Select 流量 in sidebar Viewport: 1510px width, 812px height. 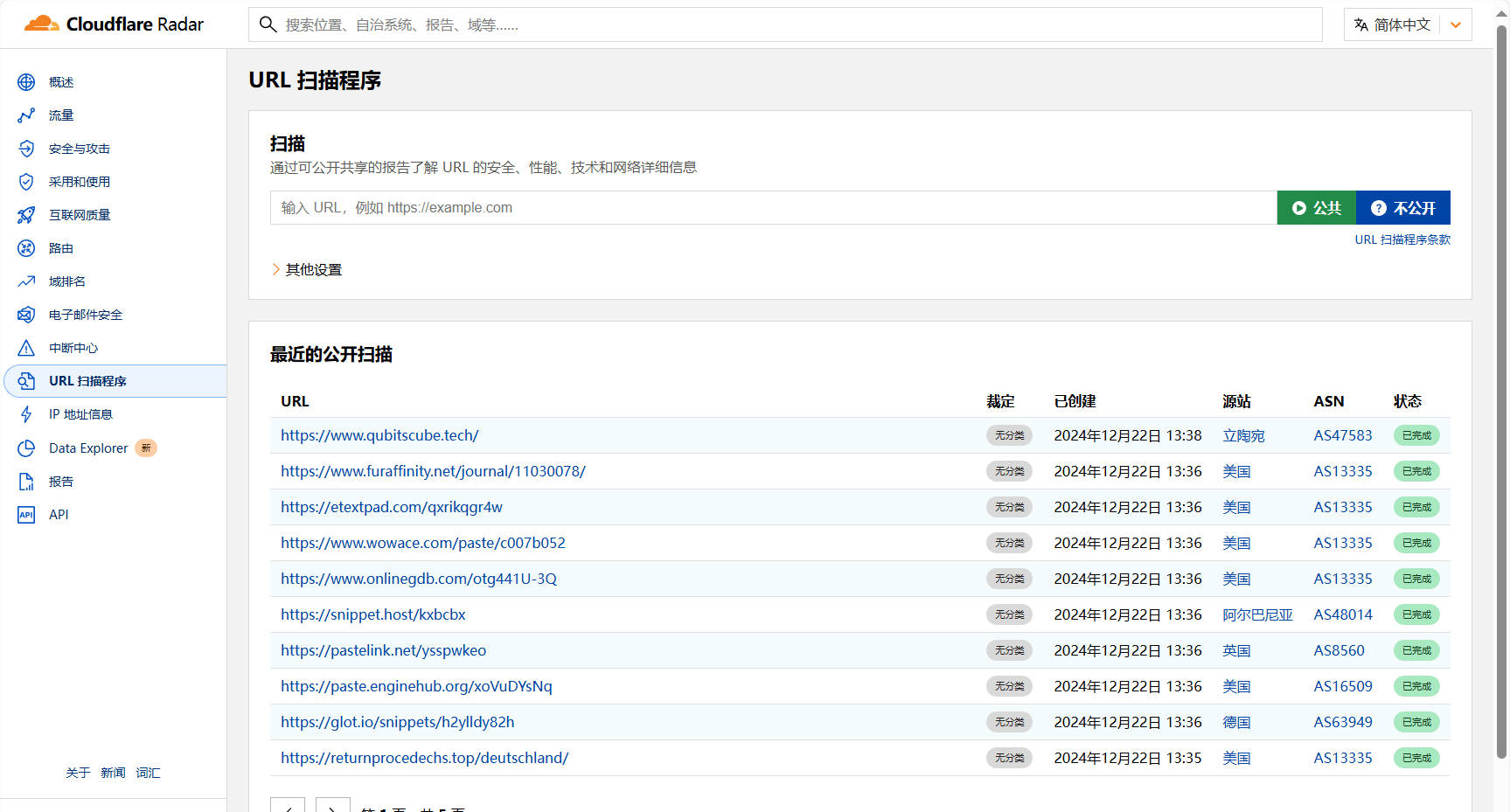61,115
